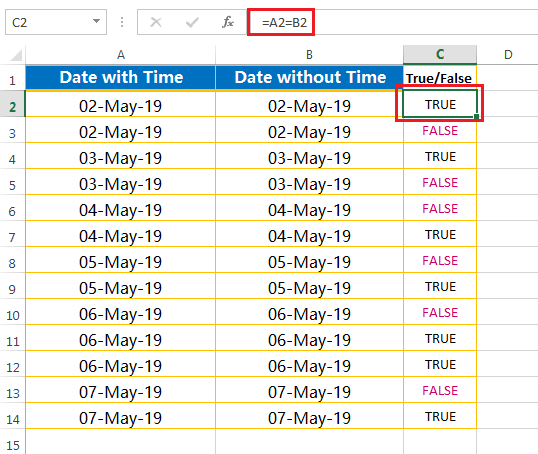Viewport: 538px width, 454px height.
Task: Select cell C5 showing FALSE
Action: (x=440, y=183)
